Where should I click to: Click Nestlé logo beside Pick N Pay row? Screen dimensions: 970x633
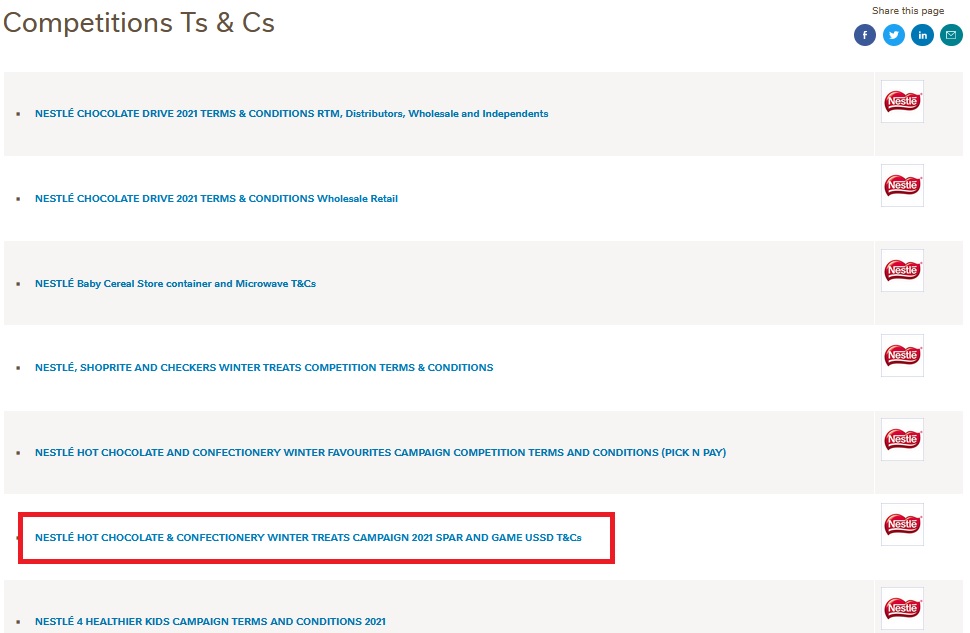click(902, 440)
